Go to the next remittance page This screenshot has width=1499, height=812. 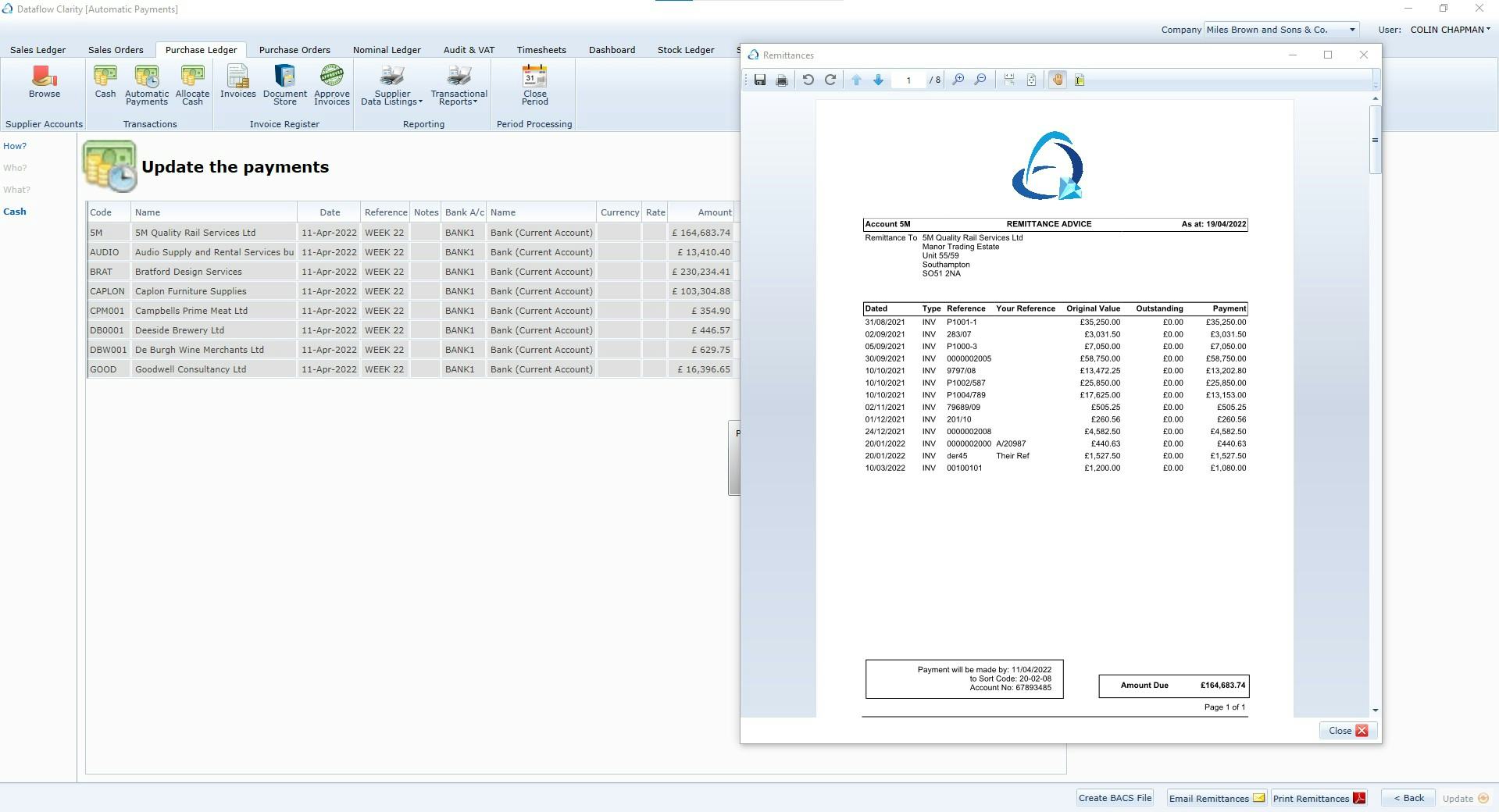[878, 80]
